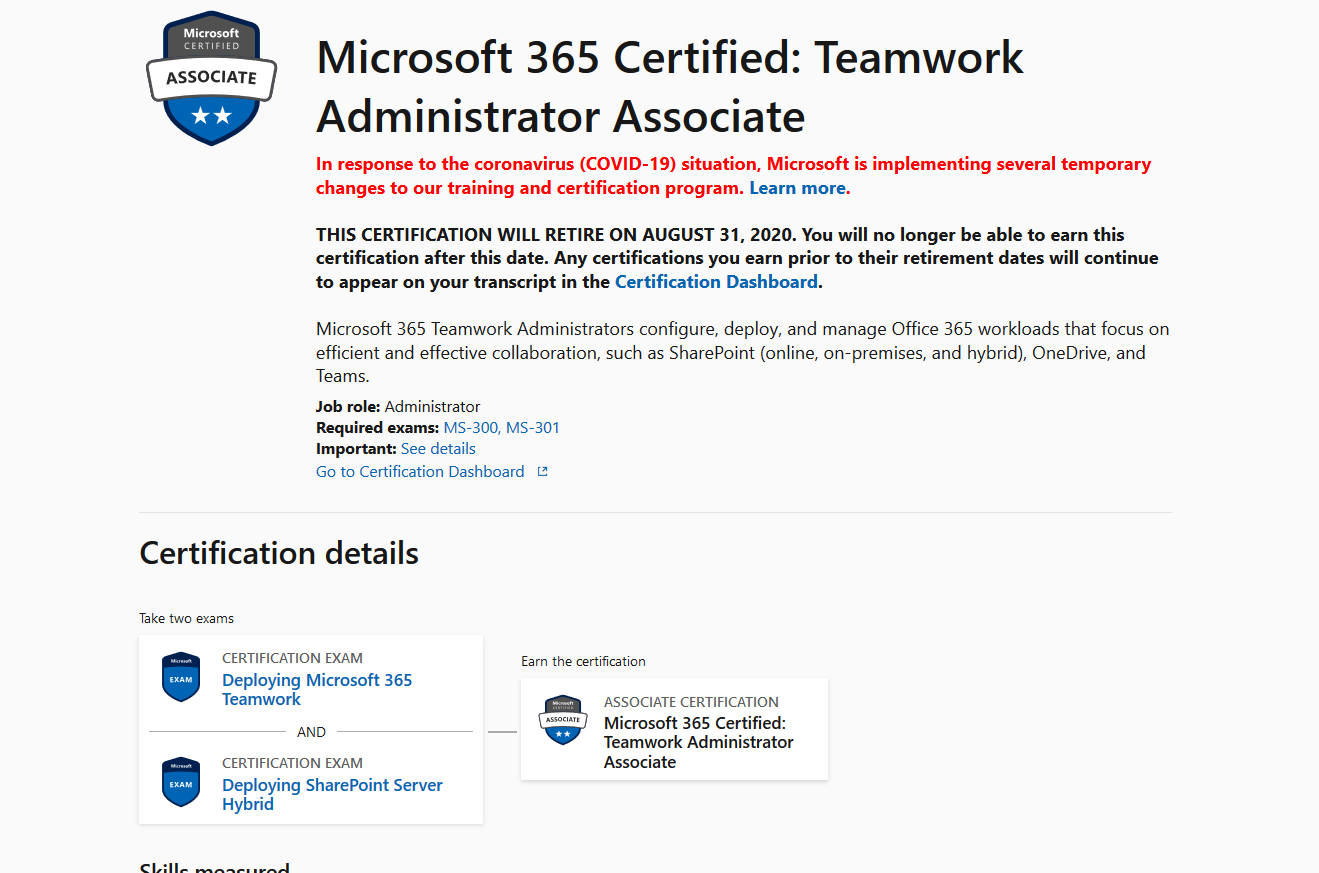The height and width of the screenshot is (873, 1319).
Task: Click the Microsoft Certified Associate badge at top
Action: 211,78
